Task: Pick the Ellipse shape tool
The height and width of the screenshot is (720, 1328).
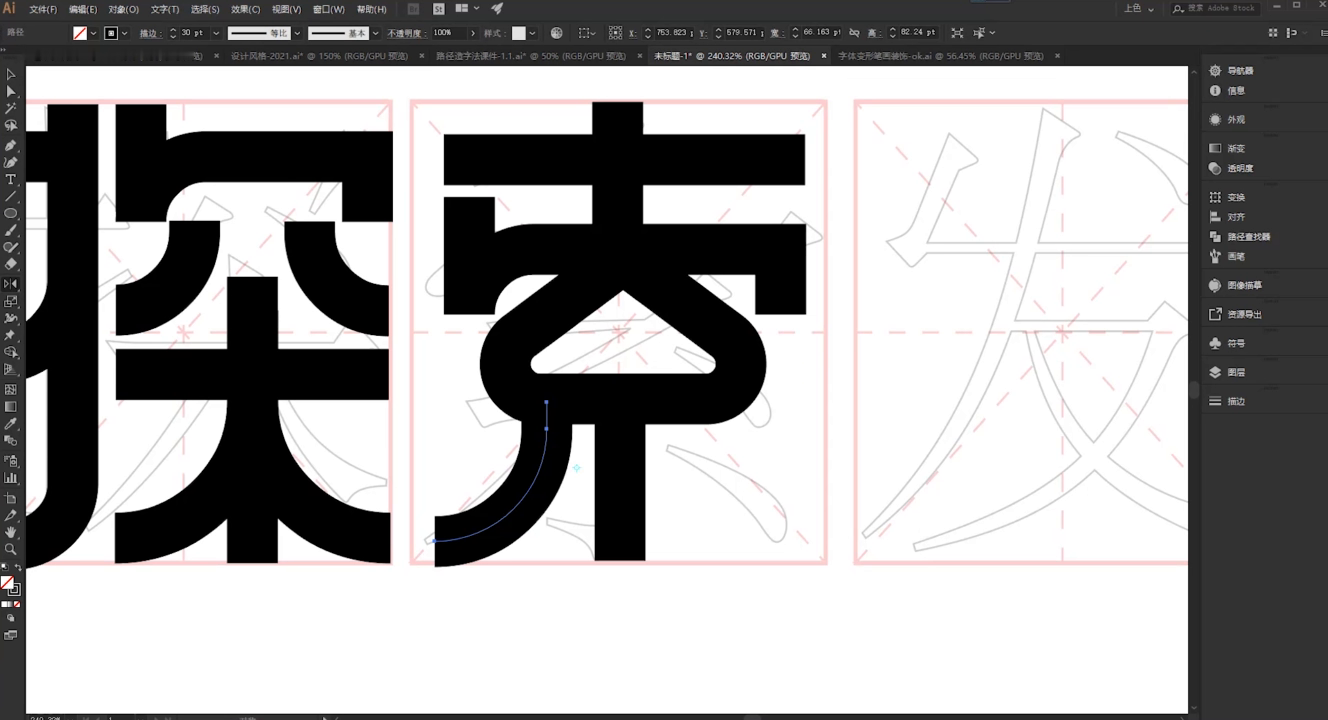Action: (11, 214)
